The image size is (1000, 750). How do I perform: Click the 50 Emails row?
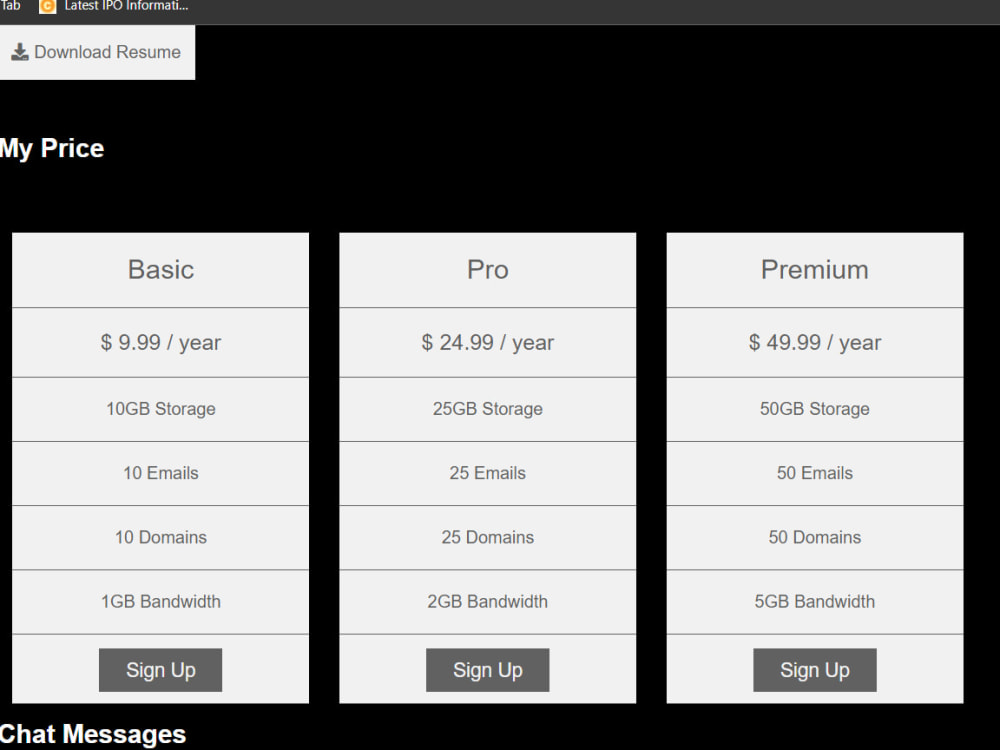pyautogui.click(x=815, y=474)
